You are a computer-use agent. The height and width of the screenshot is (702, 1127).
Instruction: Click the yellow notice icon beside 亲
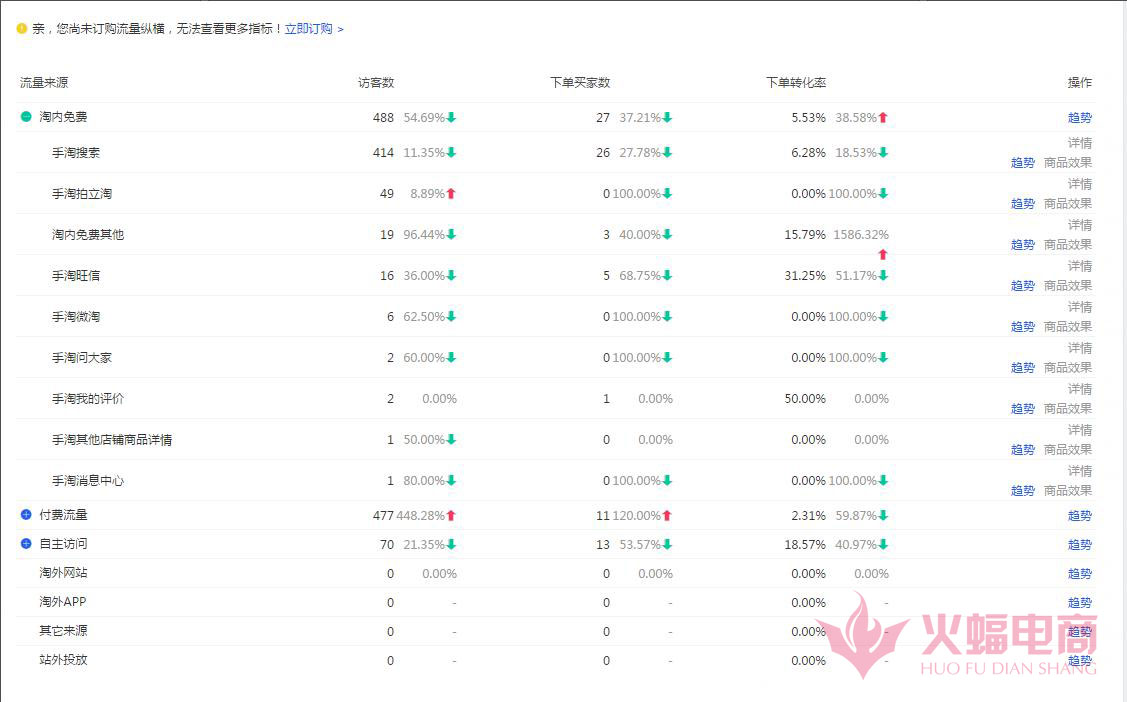[22, 29]
